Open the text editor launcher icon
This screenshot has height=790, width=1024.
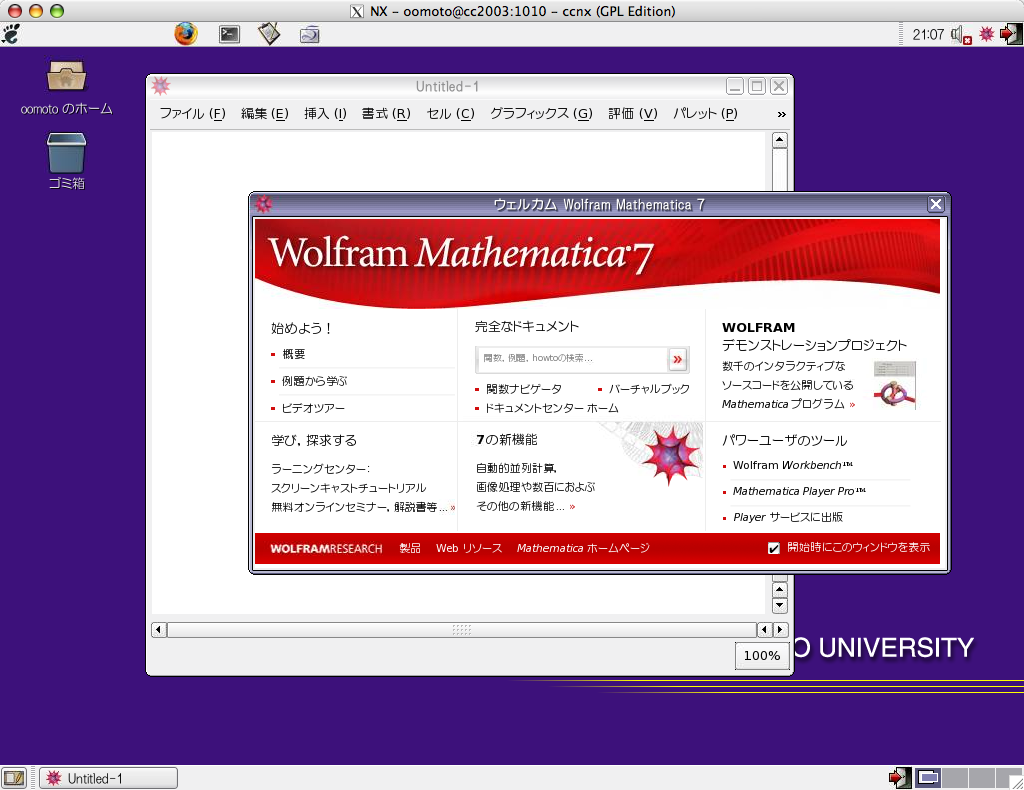tap(268, 33)
